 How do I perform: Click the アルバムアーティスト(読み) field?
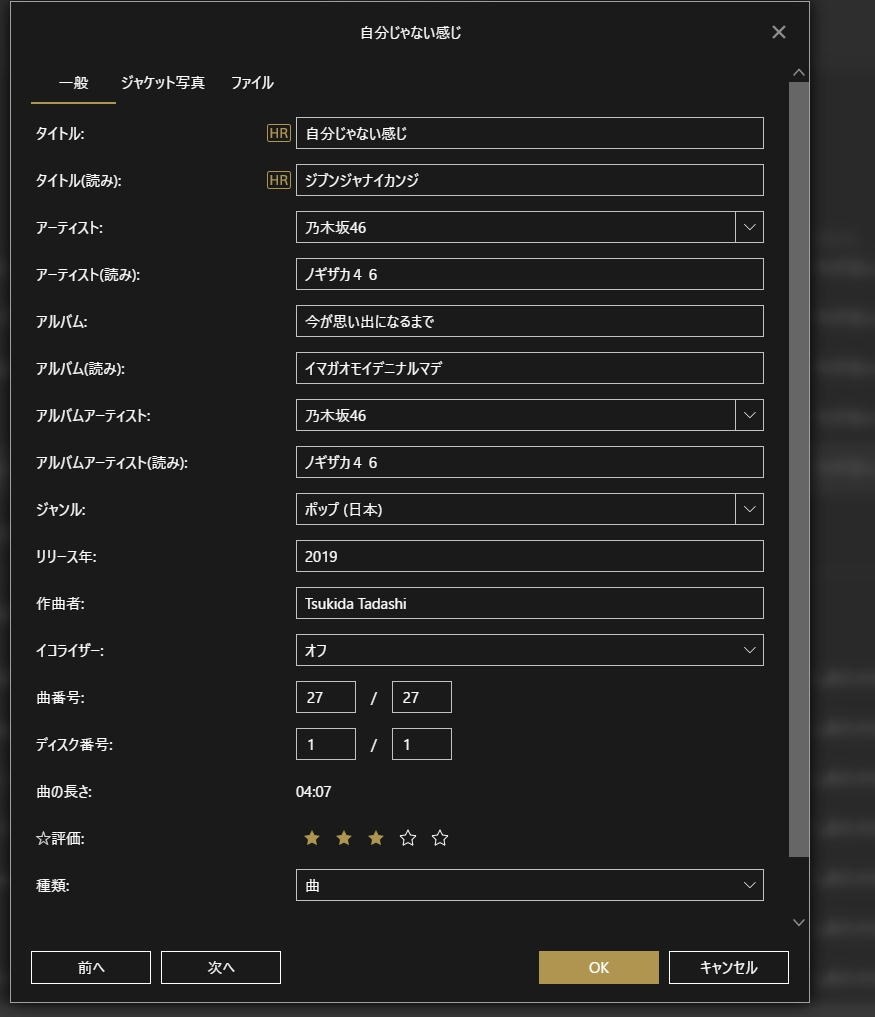(x=529, y=462)
